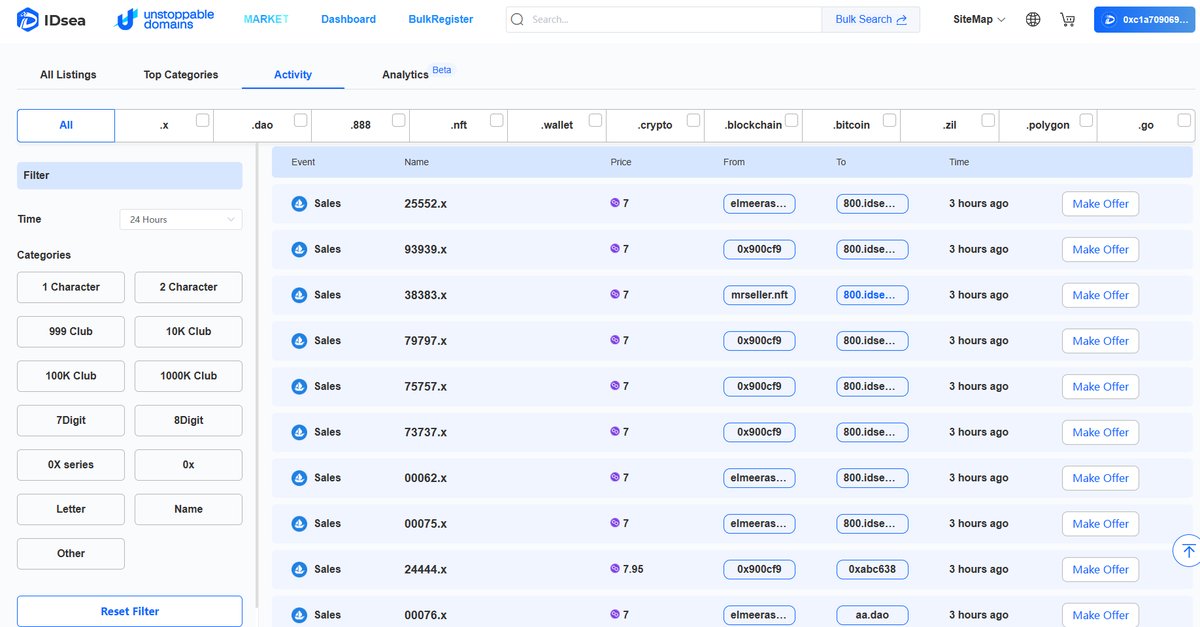Select the Activity tab
This screenshot has width=1200, height=627.
[x=293, y=75]
